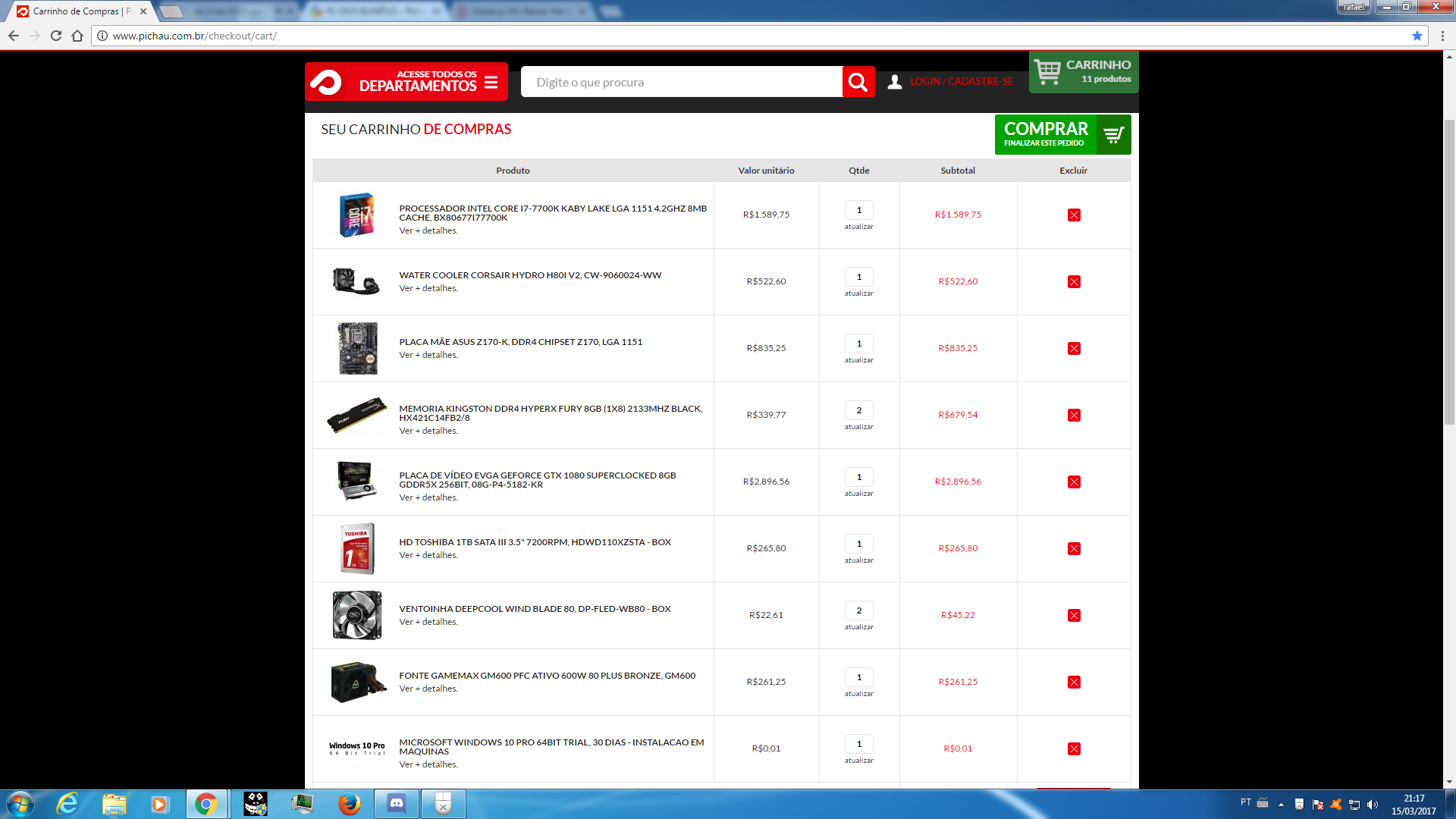Bookmark this page with the star icon
The height and width of the screenshot is (819, 1456).
pos(1417,36)
